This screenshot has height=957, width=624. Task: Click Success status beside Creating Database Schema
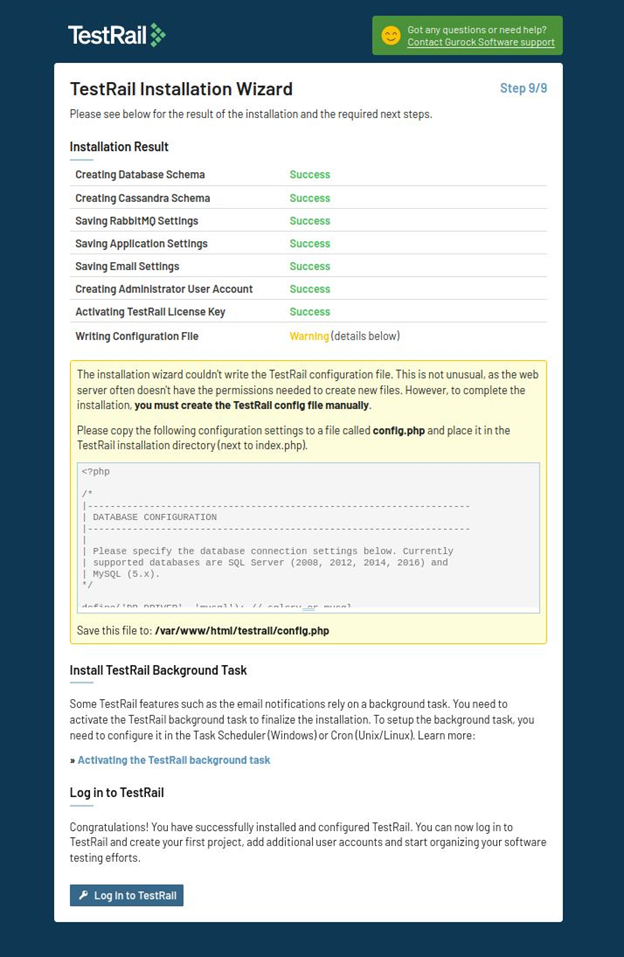pos(309,175)
